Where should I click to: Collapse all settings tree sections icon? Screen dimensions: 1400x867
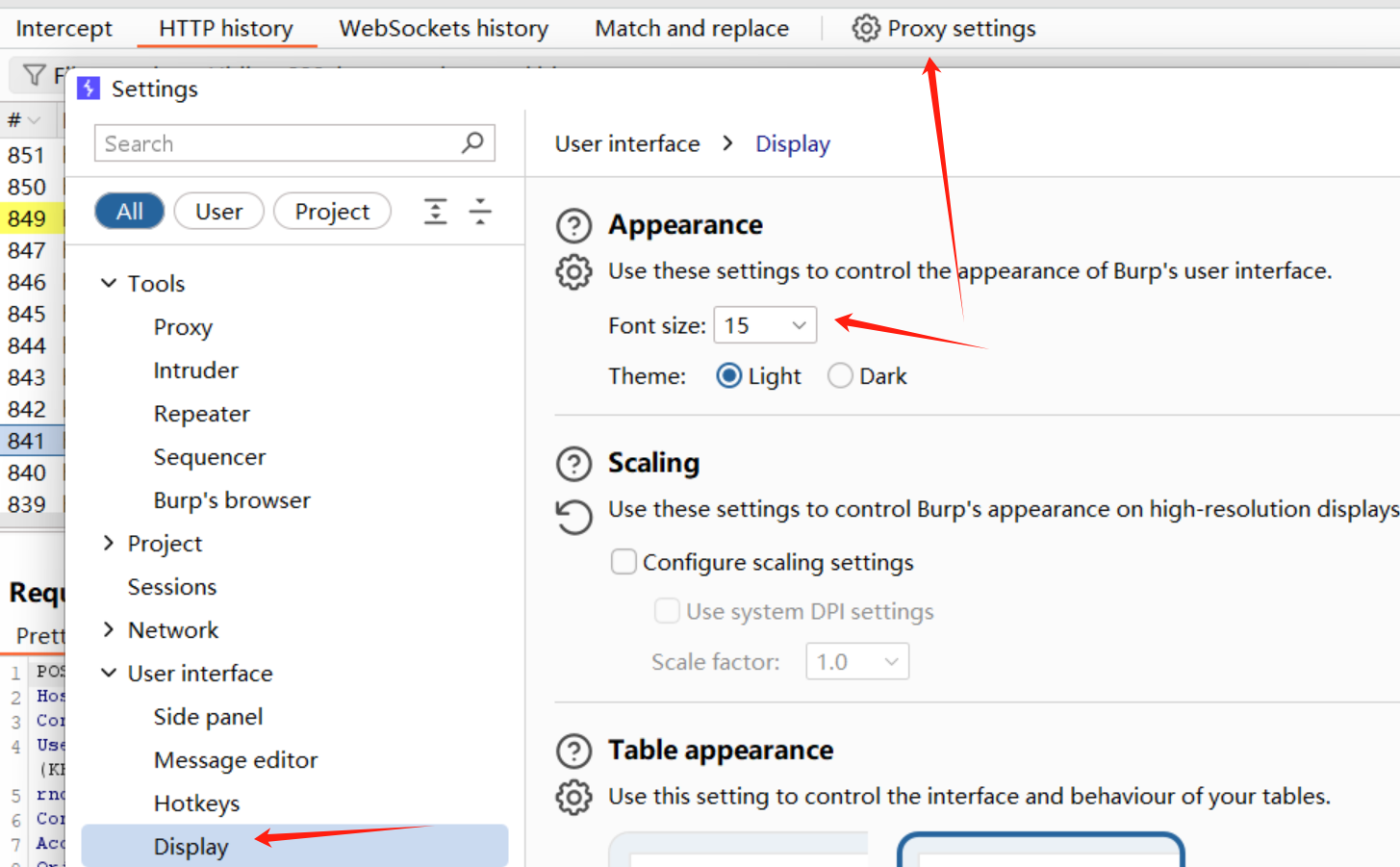480,211
